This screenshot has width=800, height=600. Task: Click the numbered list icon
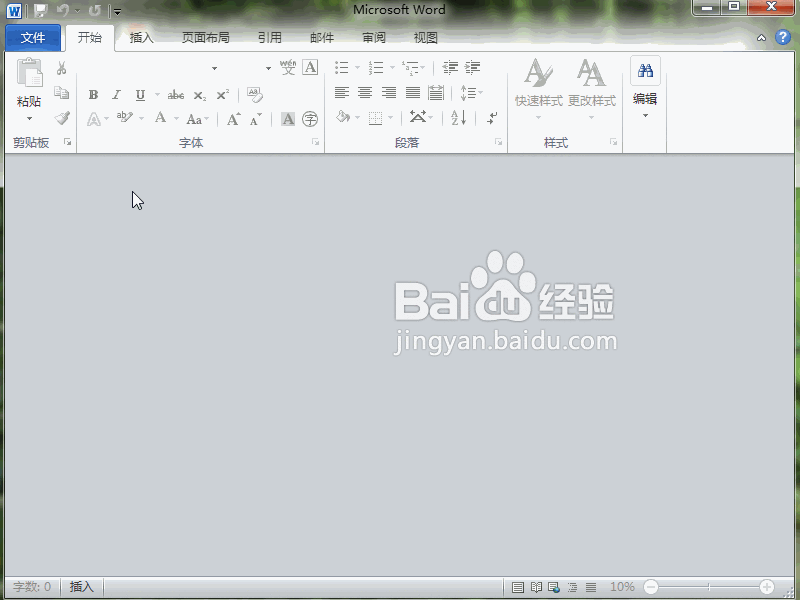coord(376,67)
